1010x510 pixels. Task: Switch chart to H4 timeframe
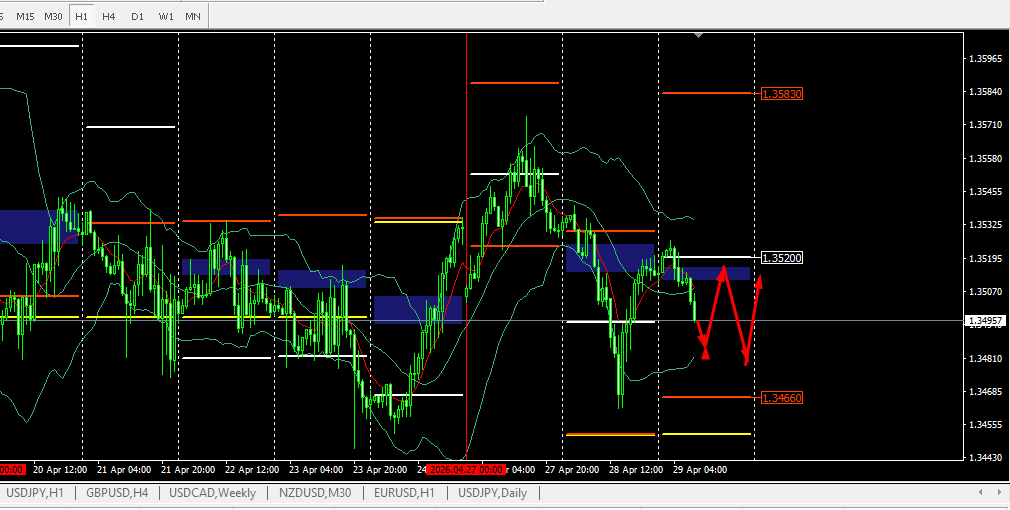point(109,17)
